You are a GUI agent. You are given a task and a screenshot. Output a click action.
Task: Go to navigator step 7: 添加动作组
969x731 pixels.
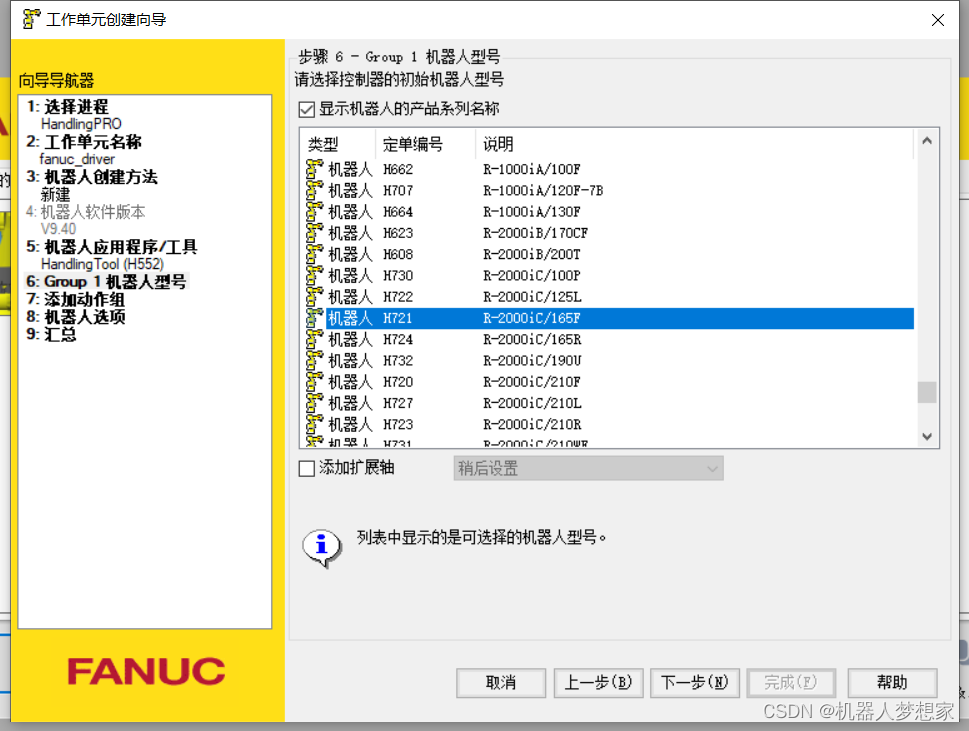pos(75,299)
